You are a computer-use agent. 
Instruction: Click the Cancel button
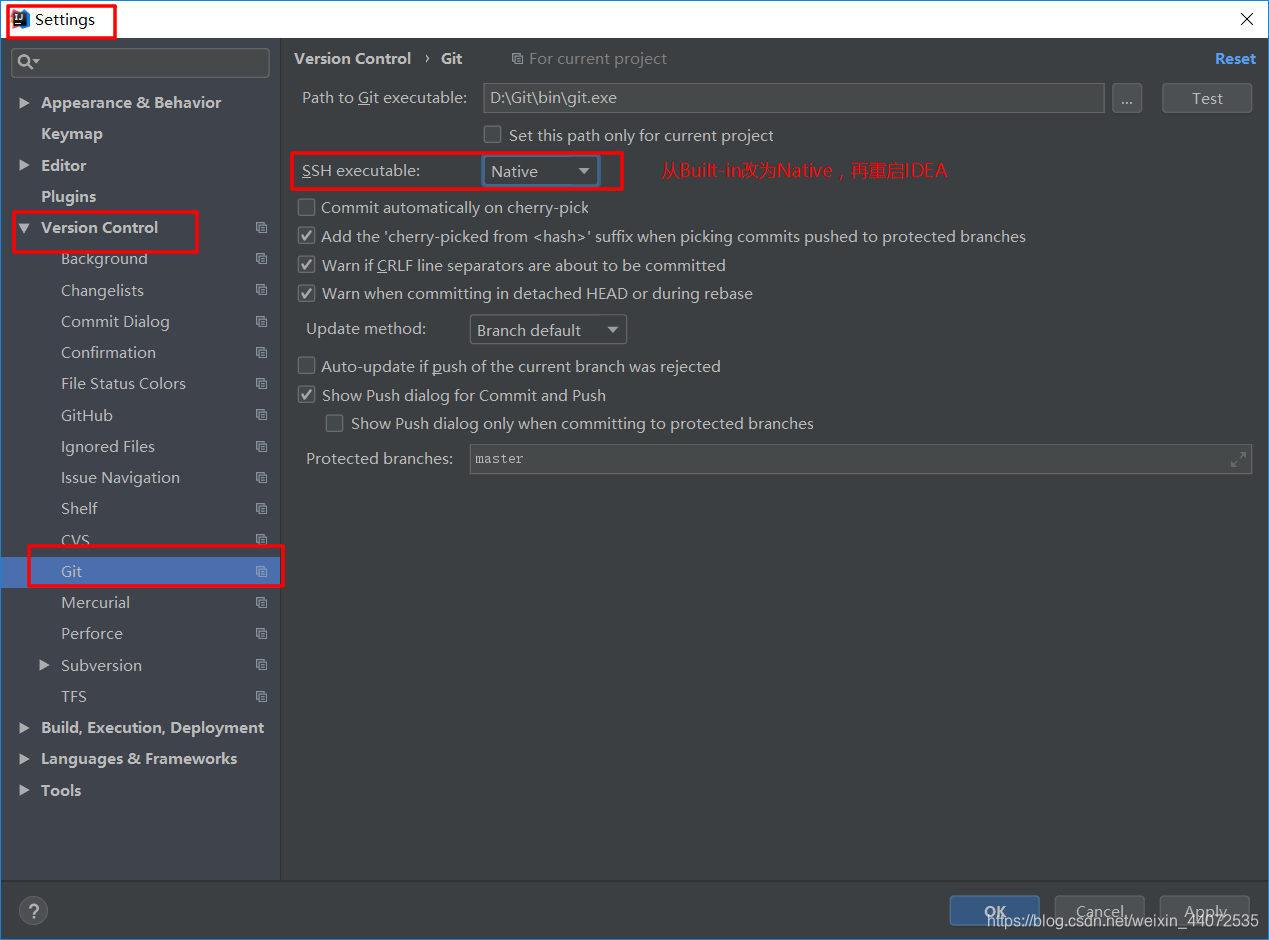tap(1099, 911)
